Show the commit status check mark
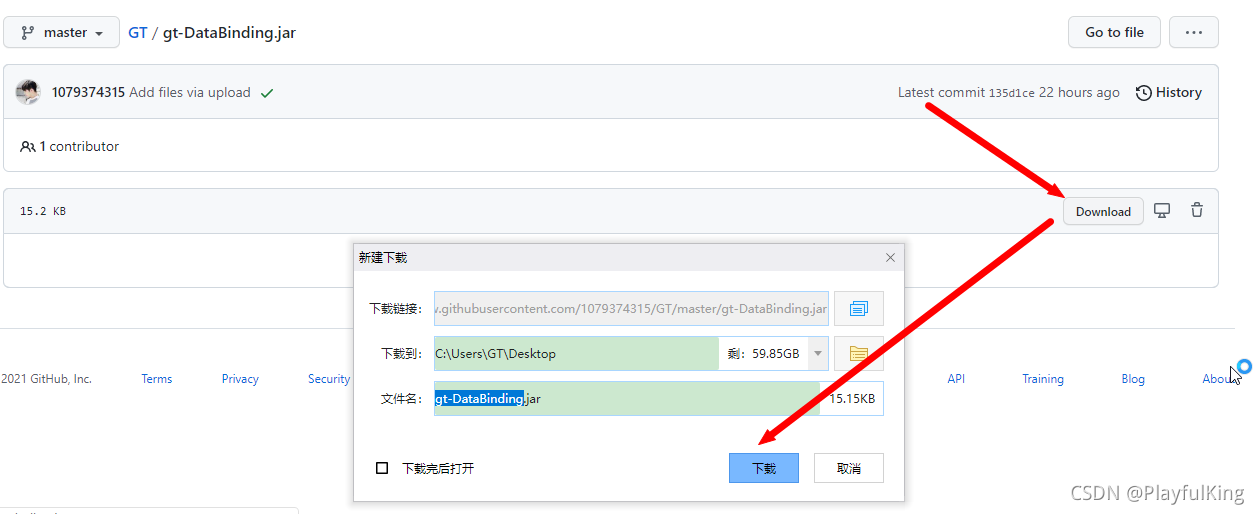 pos(267,93)
